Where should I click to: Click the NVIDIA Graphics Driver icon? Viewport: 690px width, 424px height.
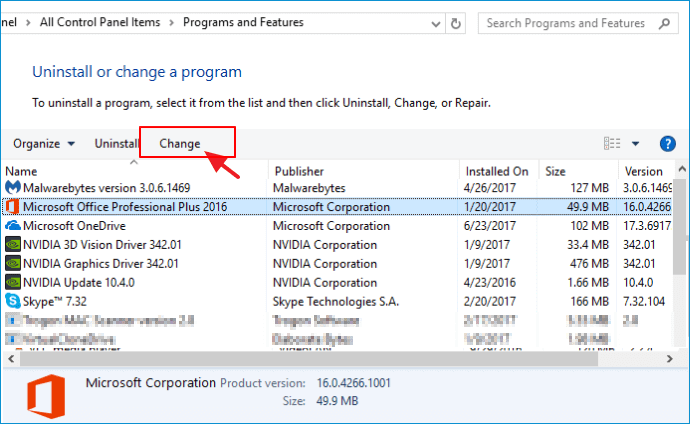13,263
